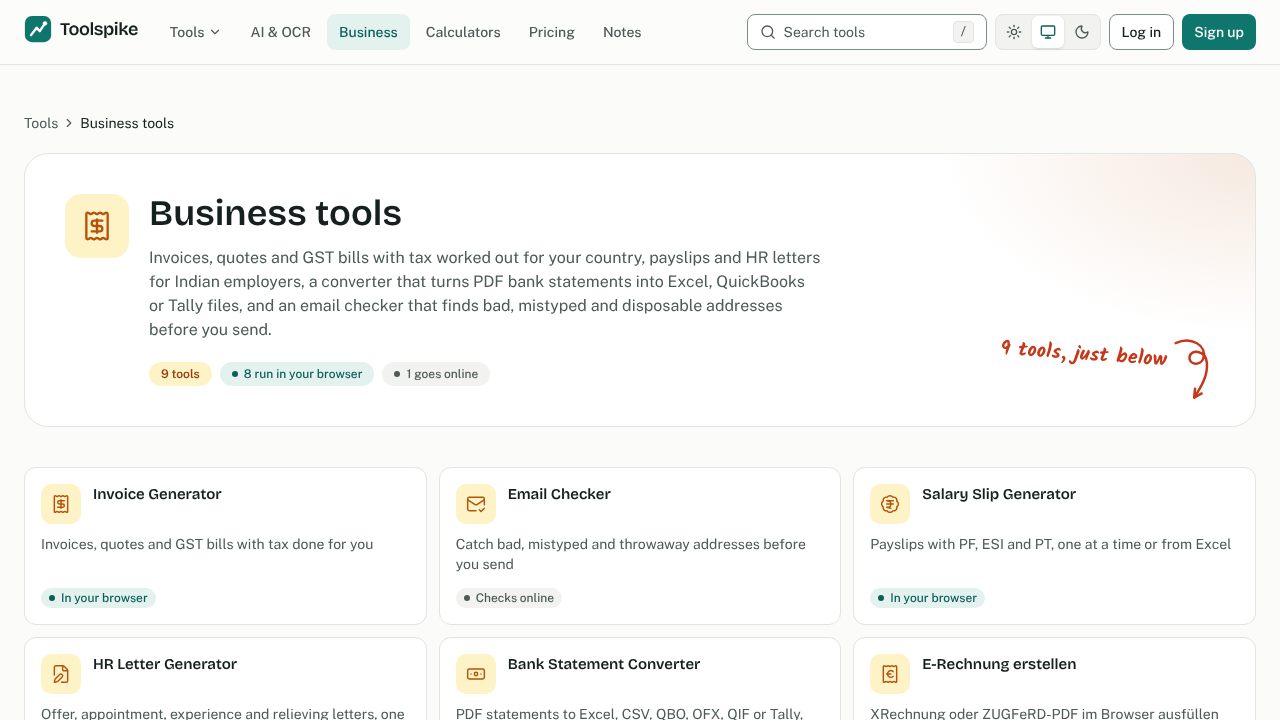Open the Salary Slip Generator tool
The height and width of the screenshot is (720, 1280).
pyautogui.click(x=1054, y=546)
